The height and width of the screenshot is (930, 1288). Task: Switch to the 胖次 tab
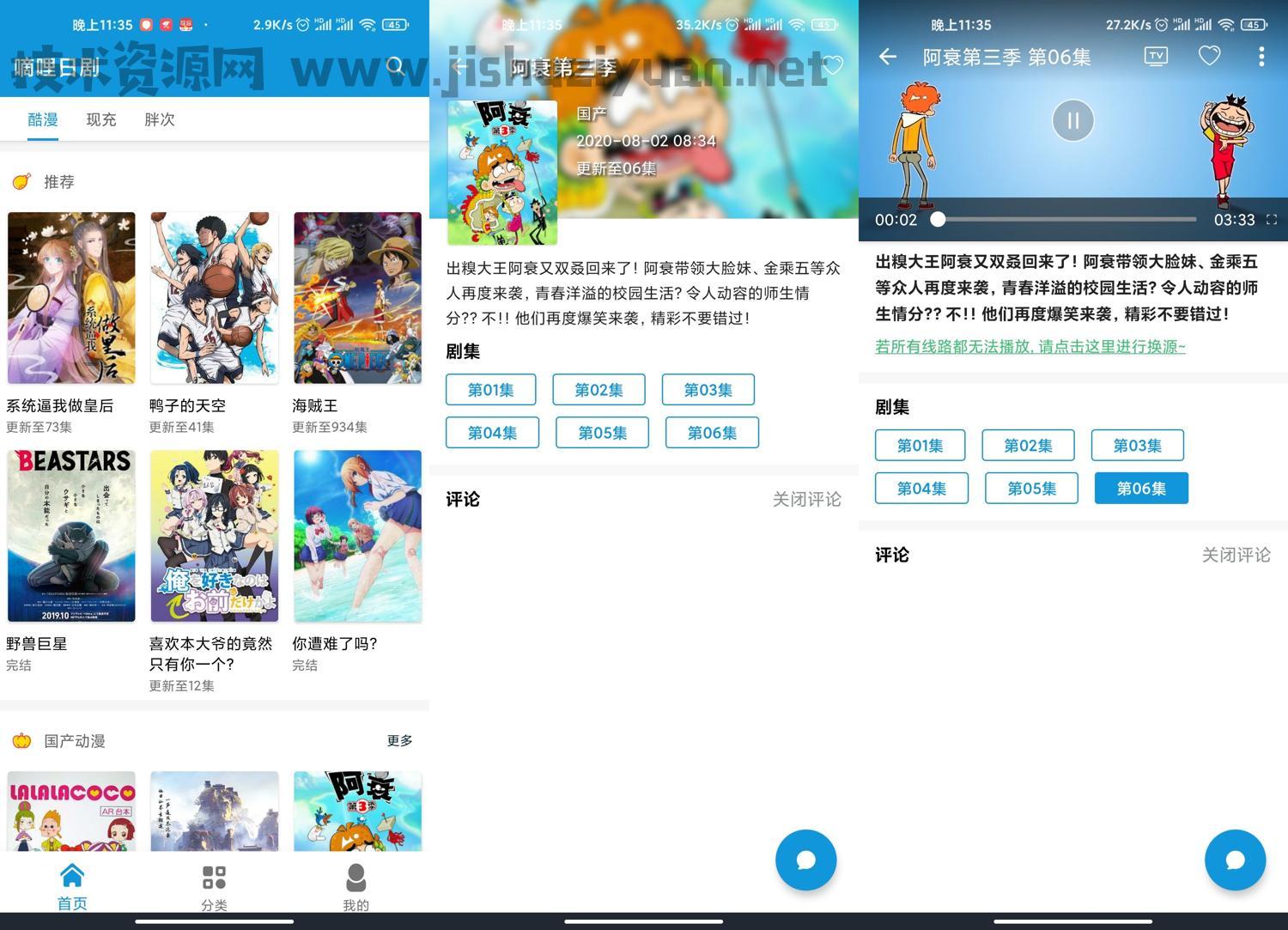[x=160, y=119]
